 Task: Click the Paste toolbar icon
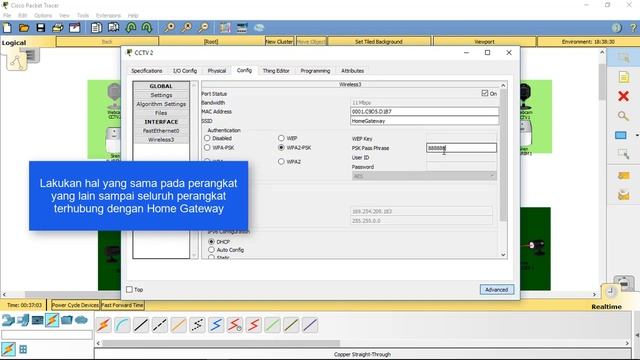pos(113,28)
